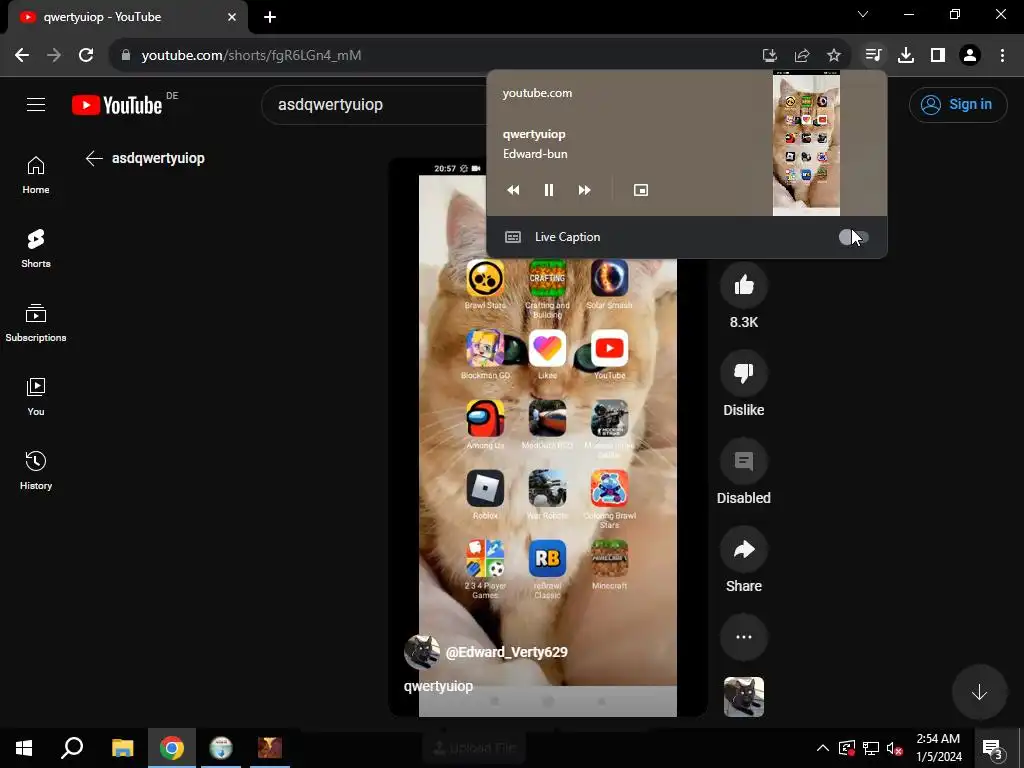This screenshot has height=768, width=1024.
Task: Open History in YouTube sidebar
Action: pos(36,470)
